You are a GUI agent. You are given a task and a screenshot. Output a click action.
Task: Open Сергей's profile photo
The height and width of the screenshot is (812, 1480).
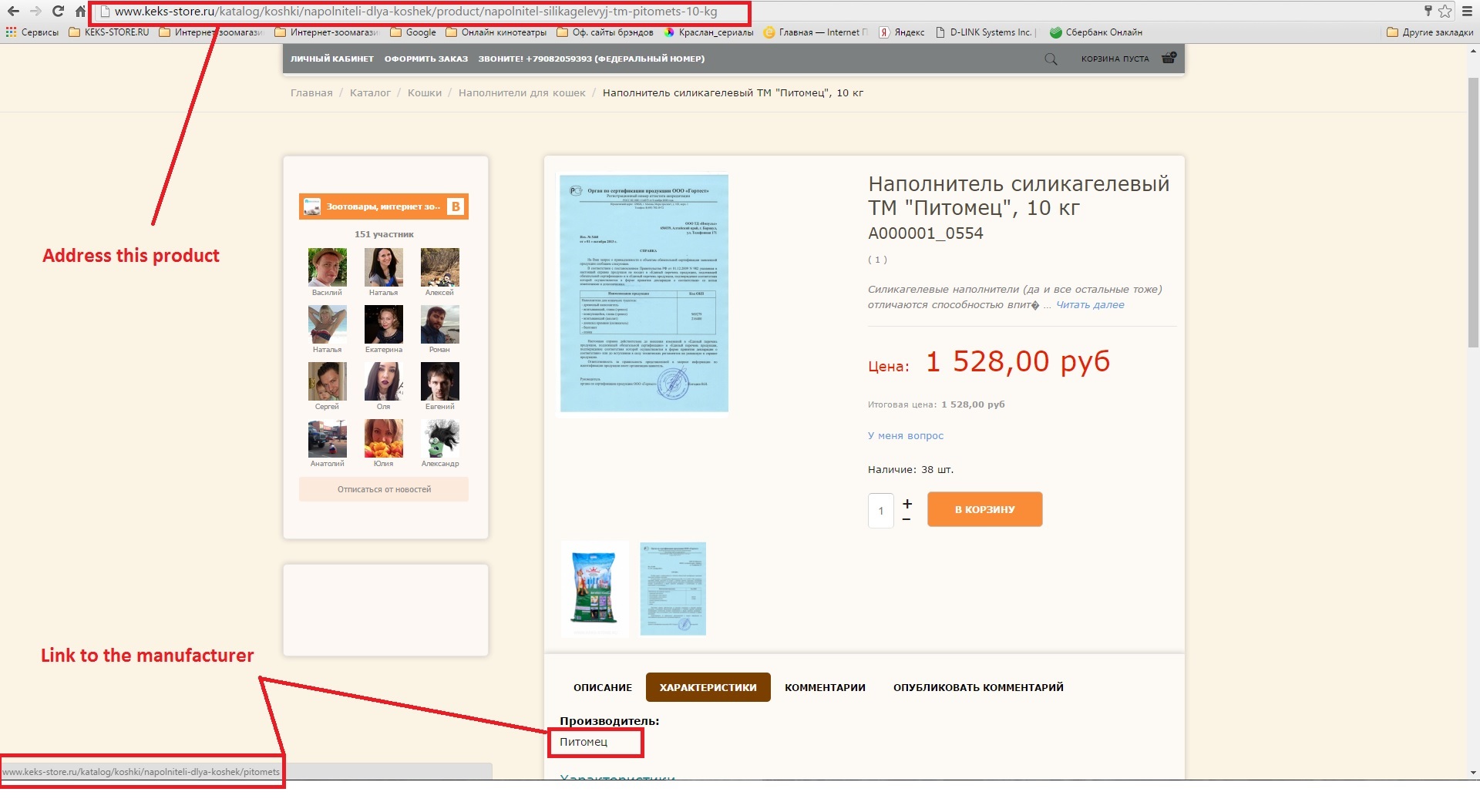(327, 381)
